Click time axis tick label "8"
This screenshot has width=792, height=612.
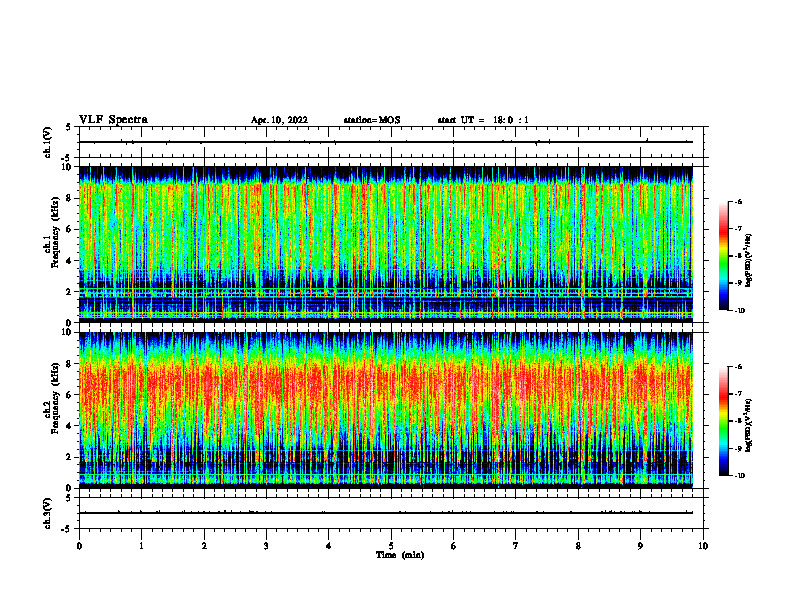pyautogui.click(x=578, y=546)
